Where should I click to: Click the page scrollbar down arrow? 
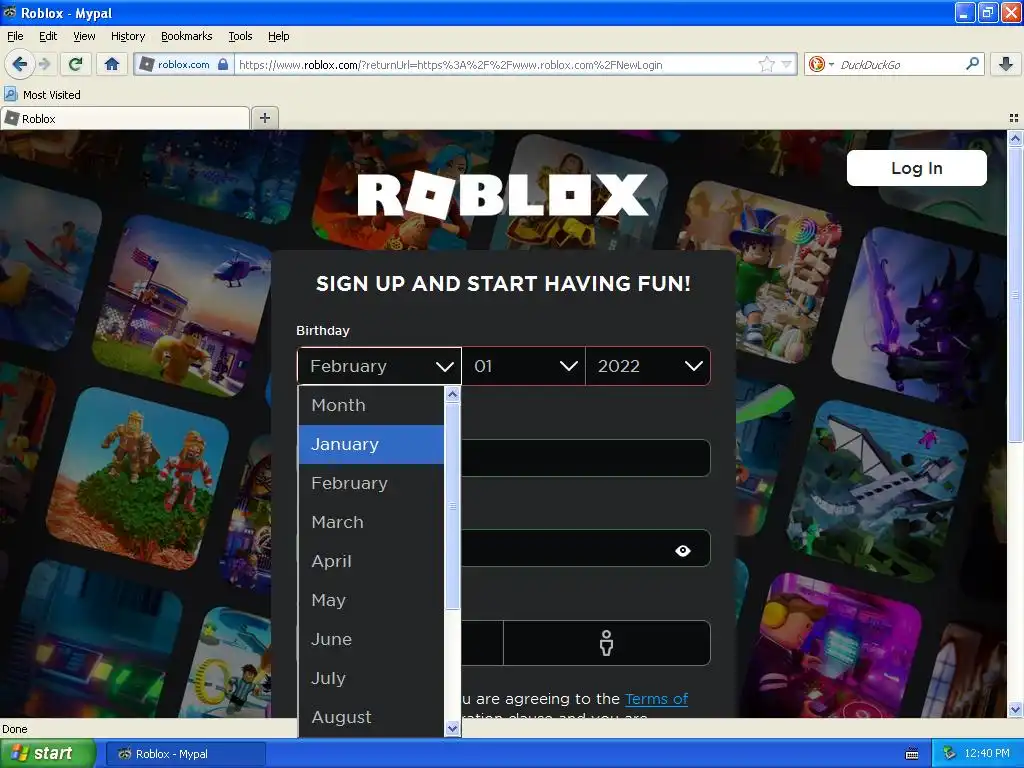click(1015, 709)
